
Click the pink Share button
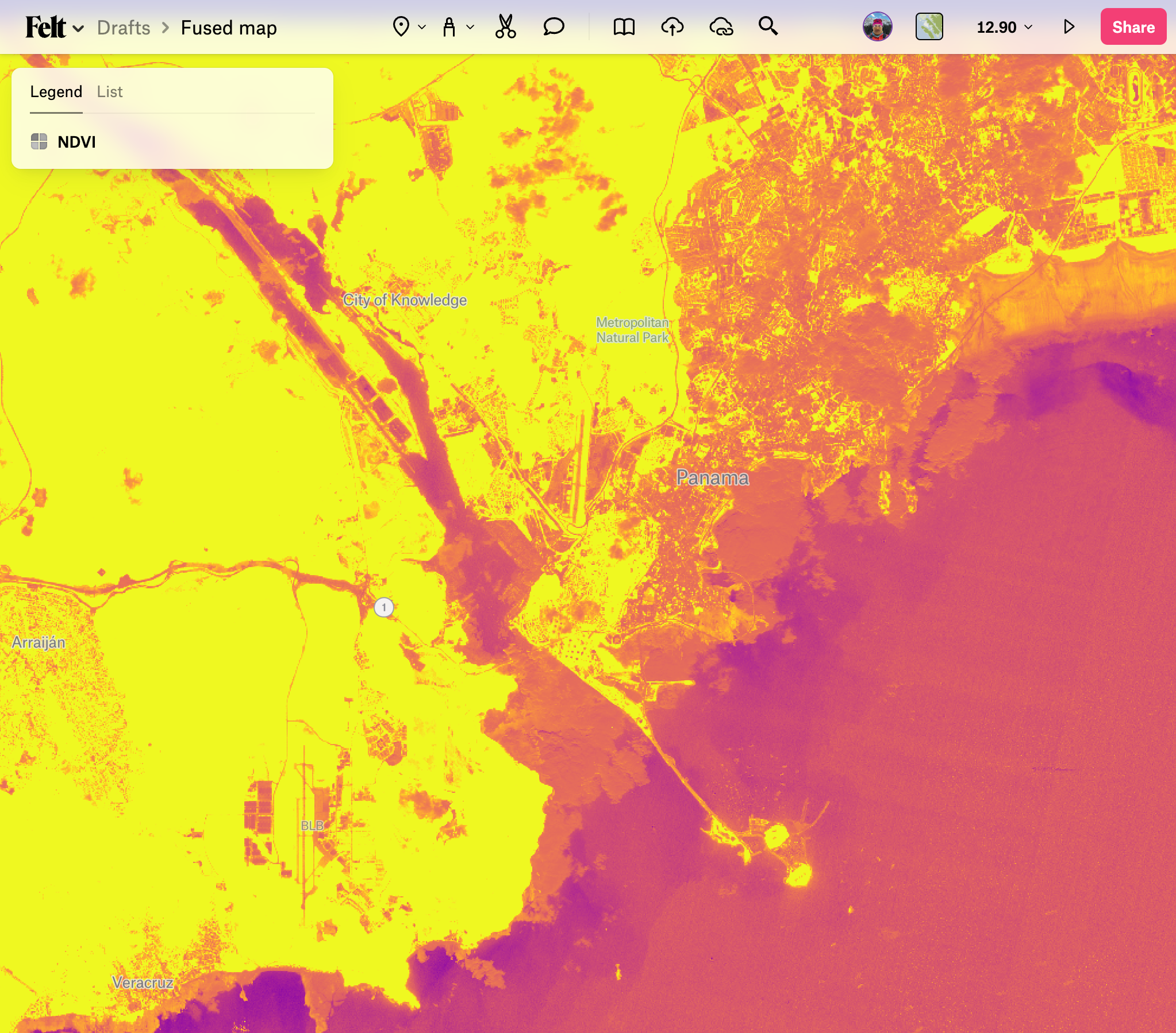[x=1133, y=27]
